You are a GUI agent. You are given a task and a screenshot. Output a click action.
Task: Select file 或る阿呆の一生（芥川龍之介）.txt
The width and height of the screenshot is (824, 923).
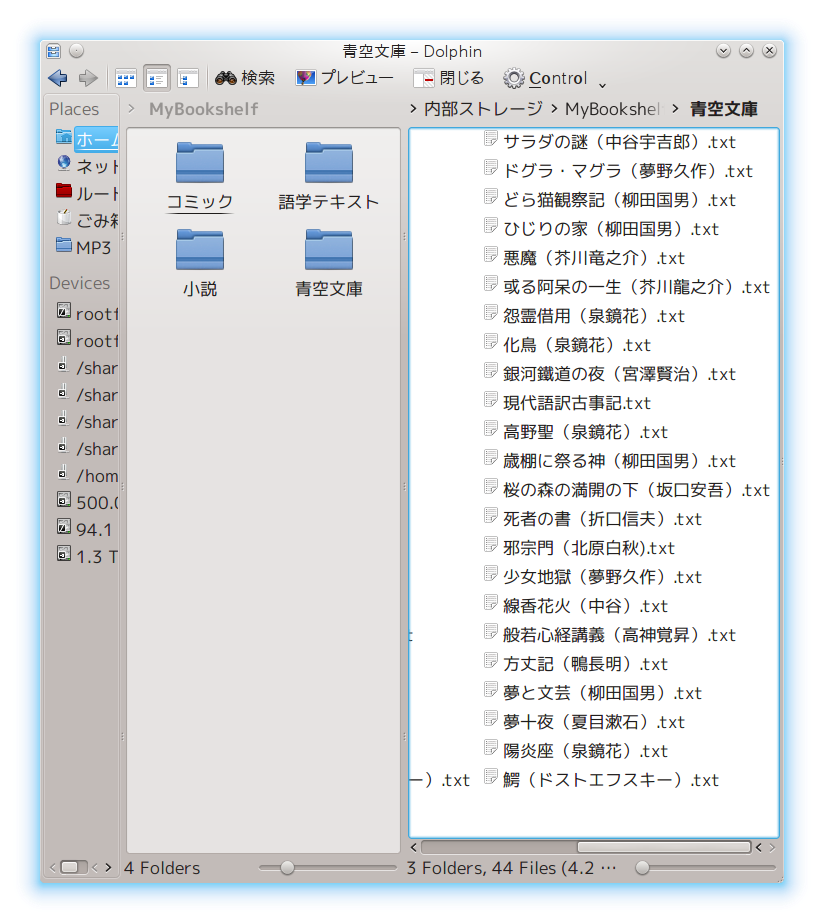click(x=627, y=287)
